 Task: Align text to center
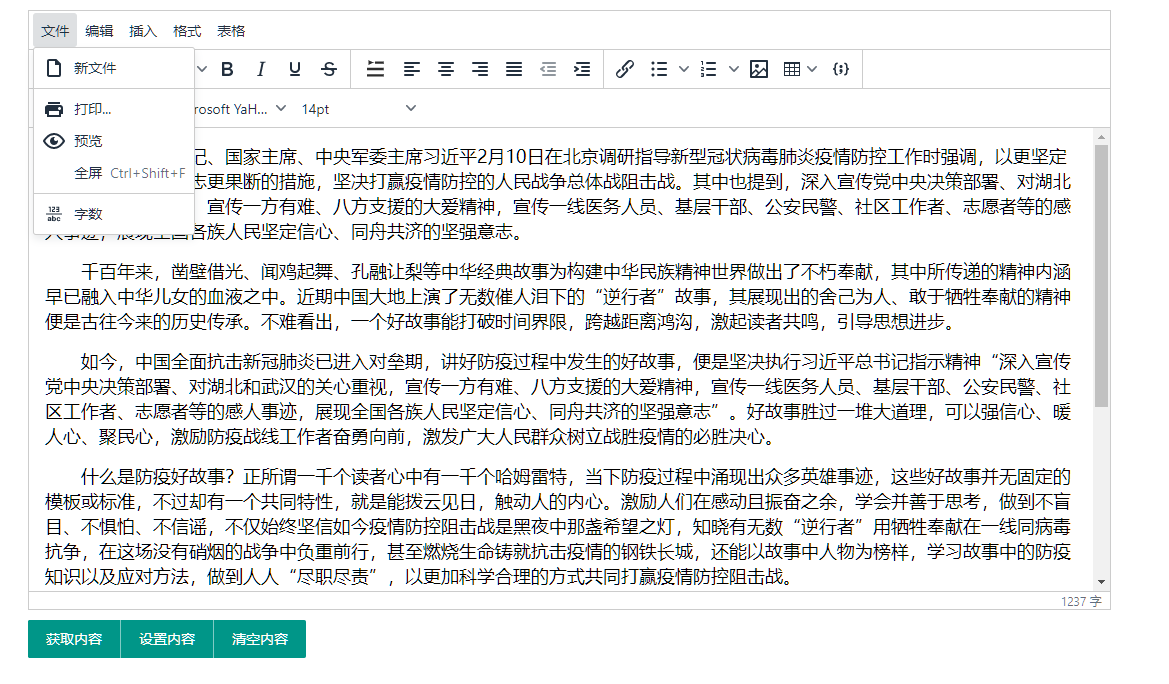pos(446,69)
